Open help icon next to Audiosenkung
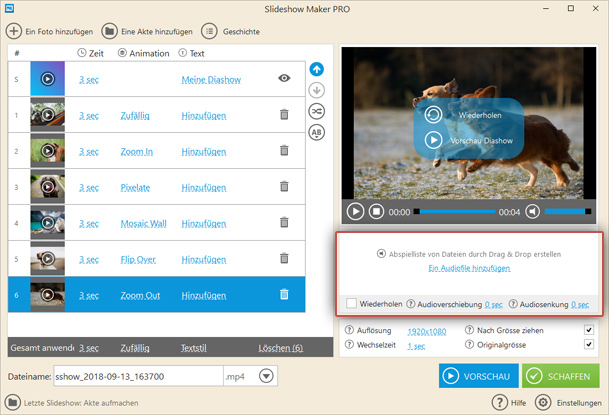609x415 pixels. click(x=513, y=304)
